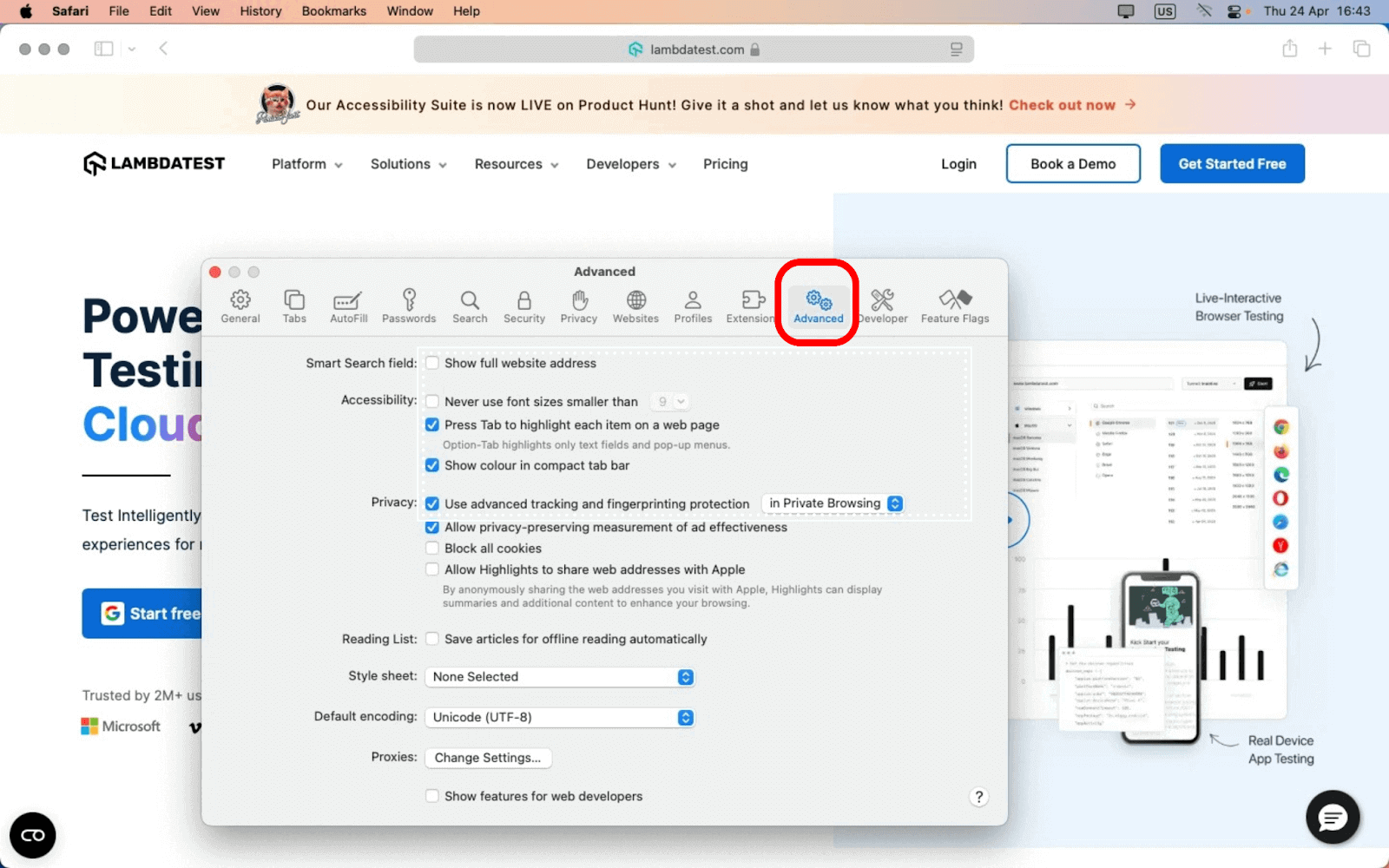Enable Save articles for offline reading

pos(432,639)
